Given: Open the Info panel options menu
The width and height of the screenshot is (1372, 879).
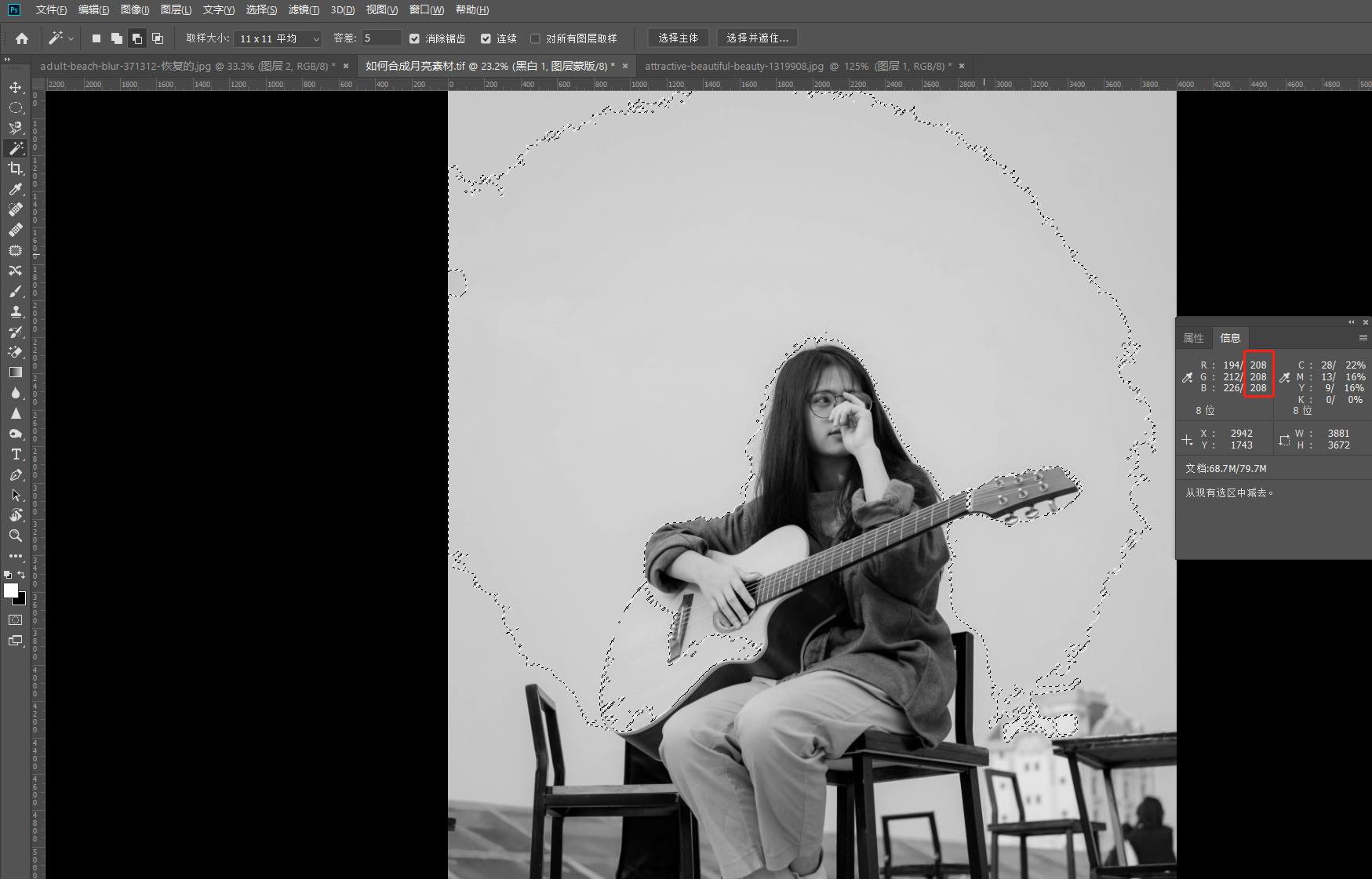Looking at the screenshot, I should click(x=1363, y=338).
